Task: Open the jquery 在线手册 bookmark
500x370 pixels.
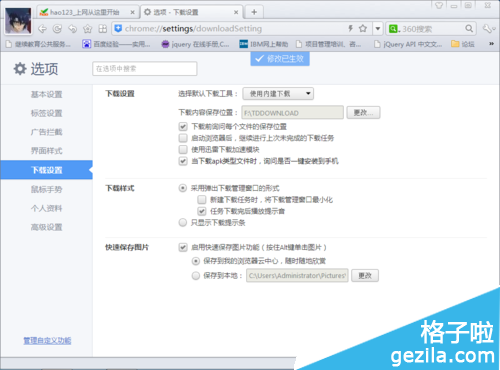Action: pyautogui.click(x=196, y=44)
